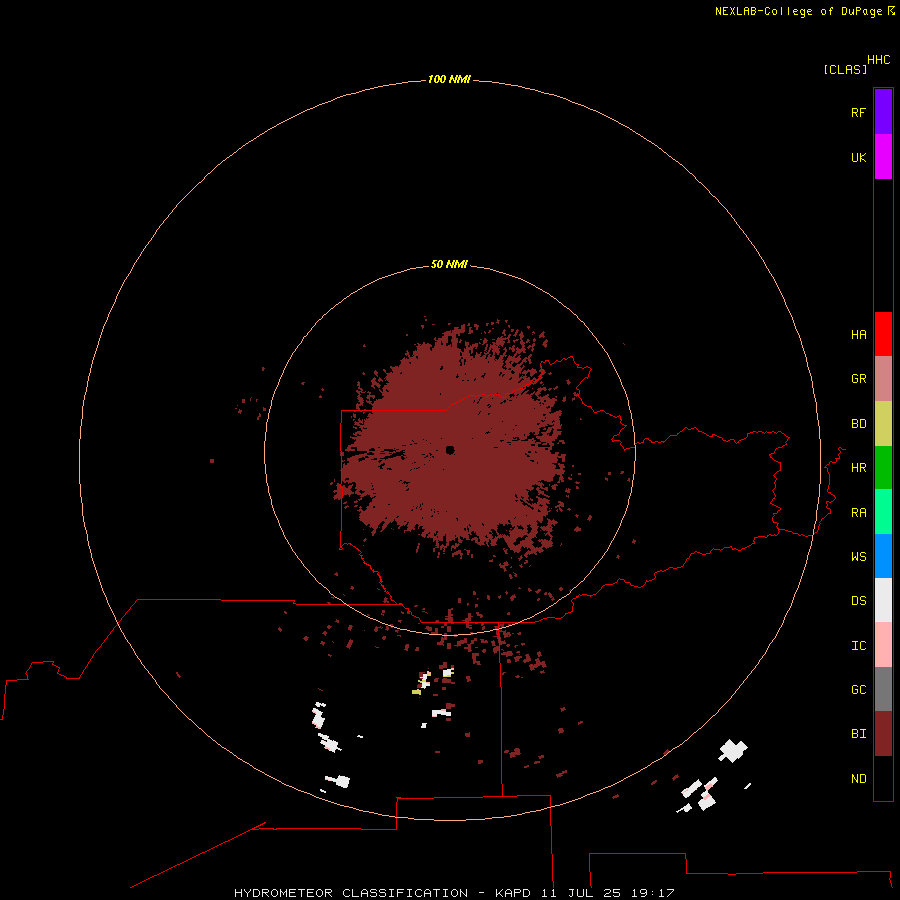
Task: Select the BD yellow legend block
Action: [883, 424]
